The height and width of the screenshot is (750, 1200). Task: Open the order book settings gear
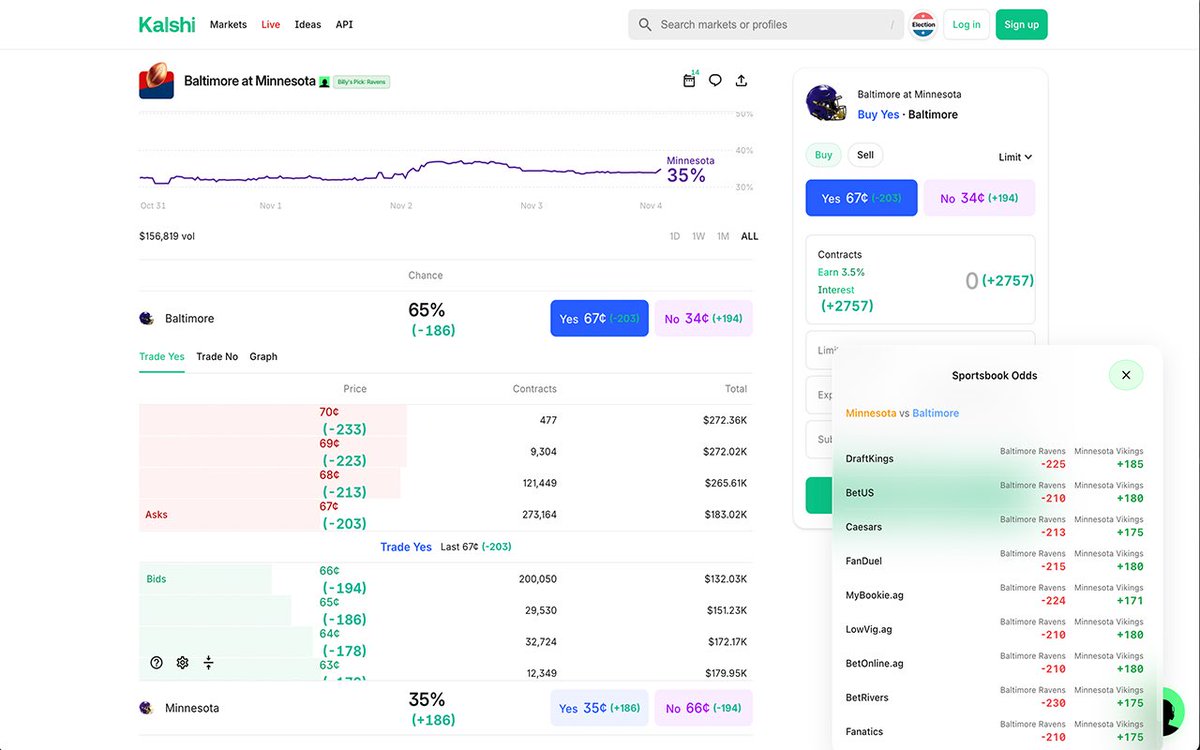[182, 662]
